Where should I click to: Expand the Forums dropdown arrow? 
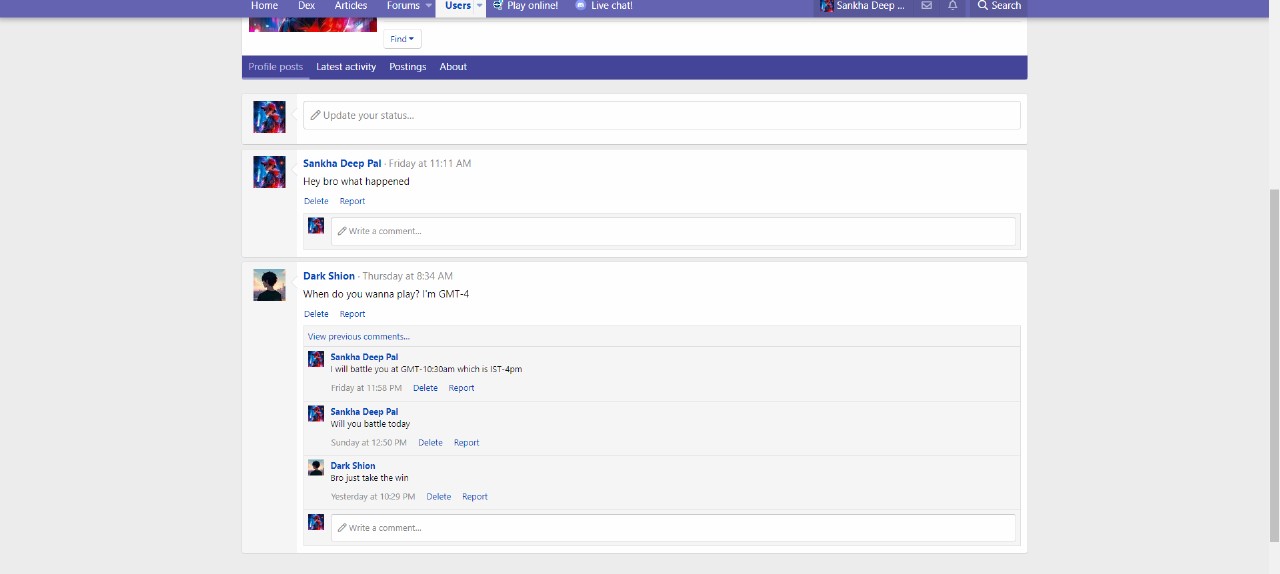(429, 6)
